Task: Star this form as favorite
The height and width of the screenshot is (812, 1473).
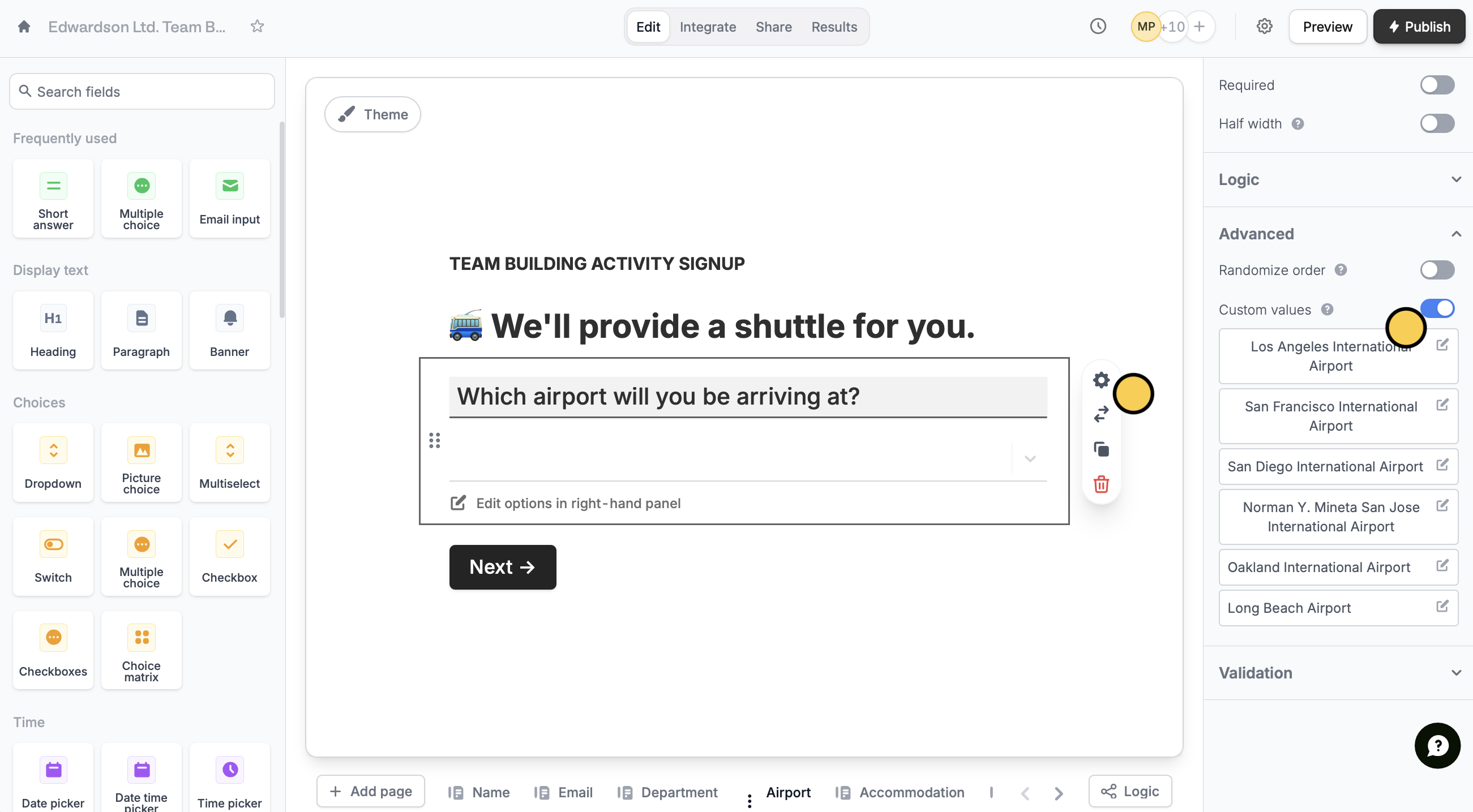Action: [x=258, y=27]
